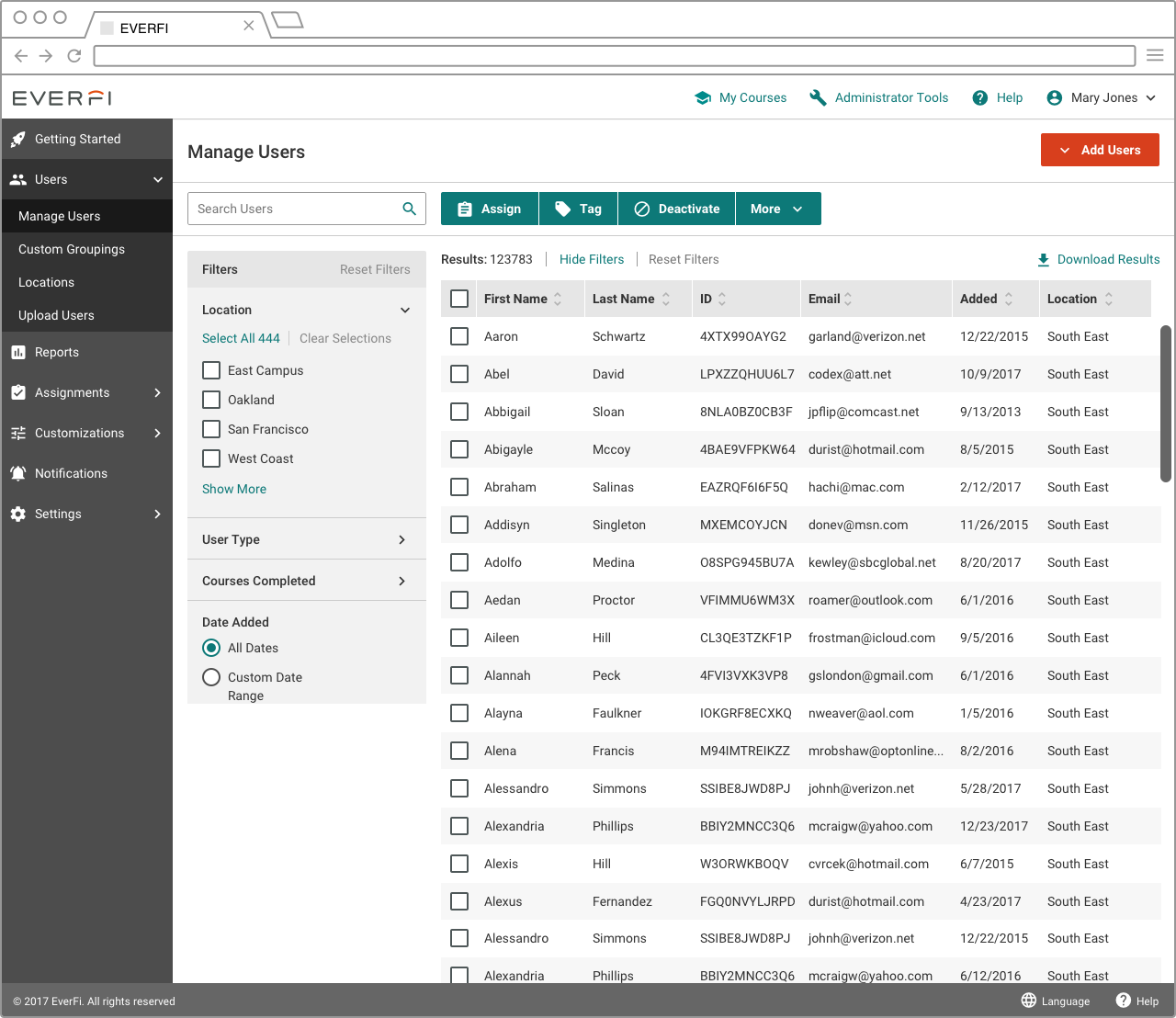Open Upload Users in sidebar
1176x1018 pixels.
coord(86,316)
